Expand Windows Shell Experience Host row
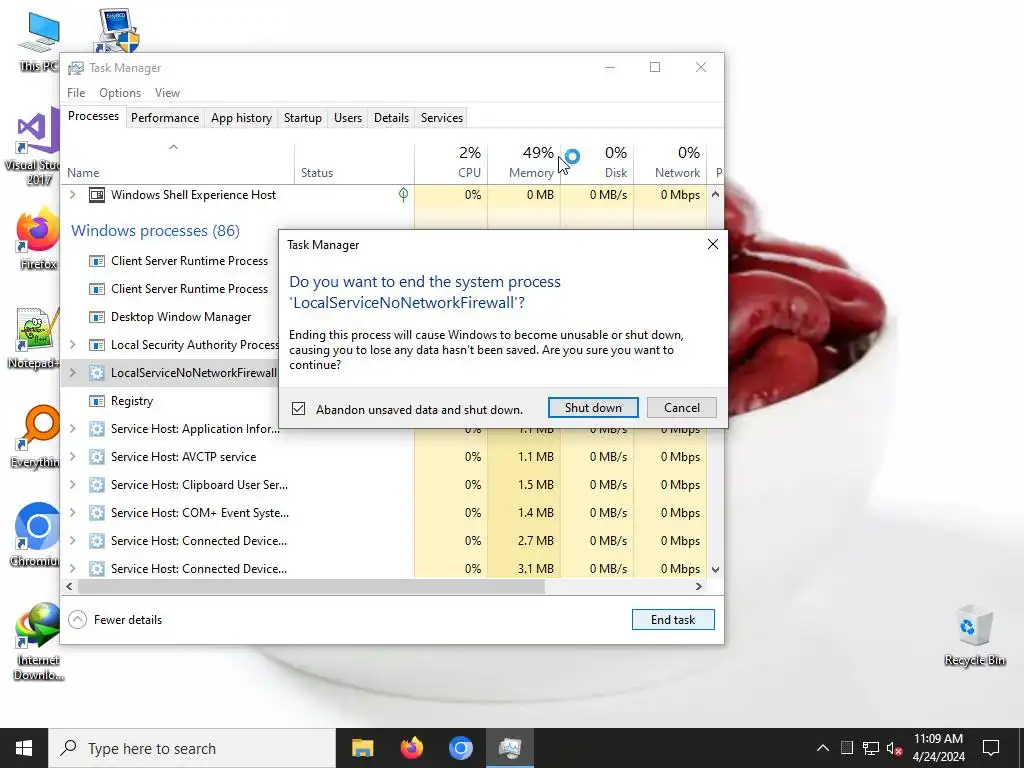The width and height of the screenshot is (1024, 768). (x=72, y=195)
